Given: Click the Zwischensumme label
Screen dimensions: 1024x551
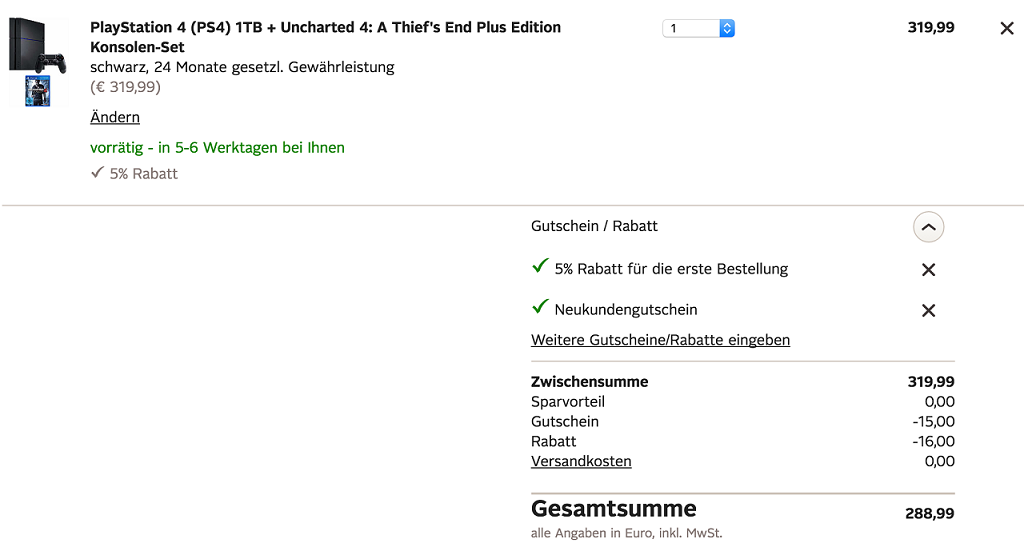Looking at the screenshot, I should 589,381.
